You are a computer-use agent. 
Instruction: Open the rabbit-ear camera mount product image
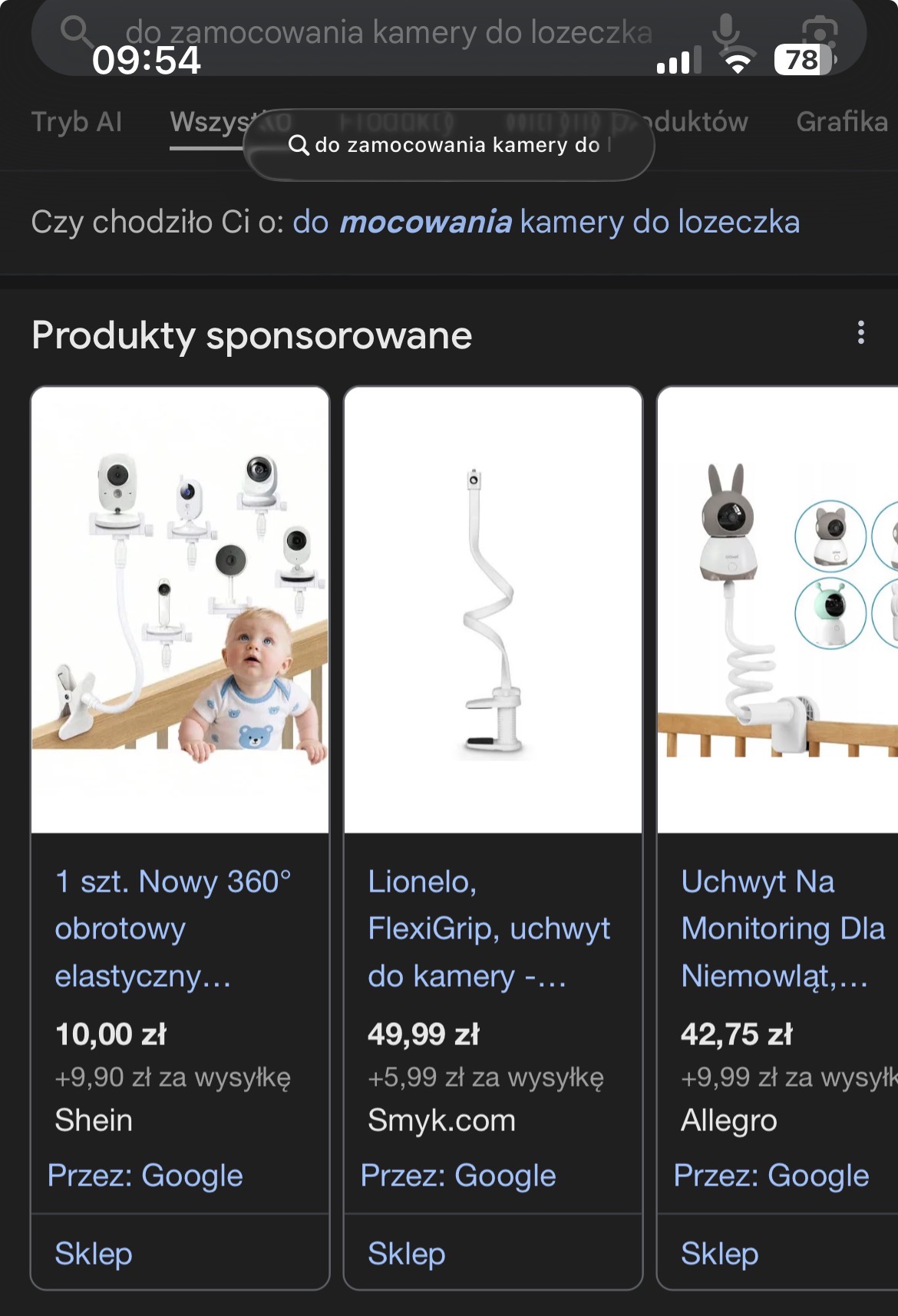click(x=777, y=610)
